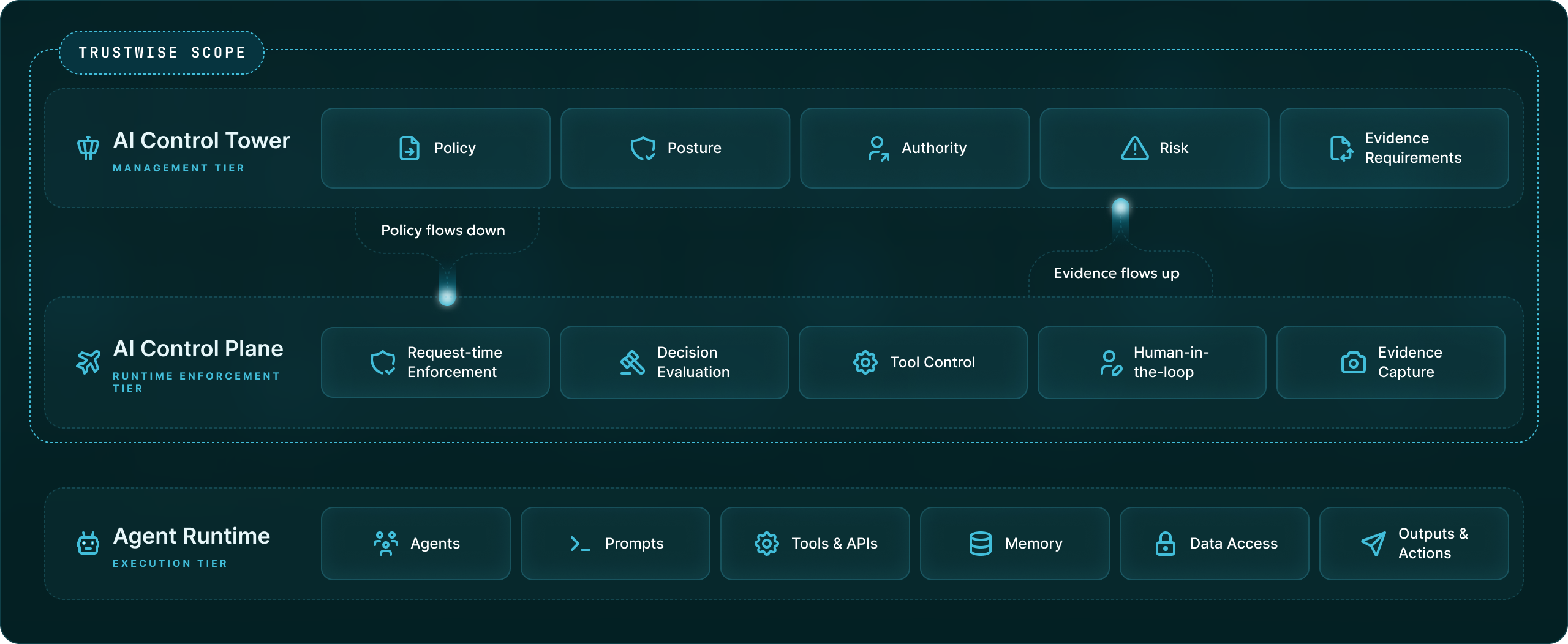Click the Tool Control gear icon
The height and width of the screenshot is (644, 1568).
point(865,362)
